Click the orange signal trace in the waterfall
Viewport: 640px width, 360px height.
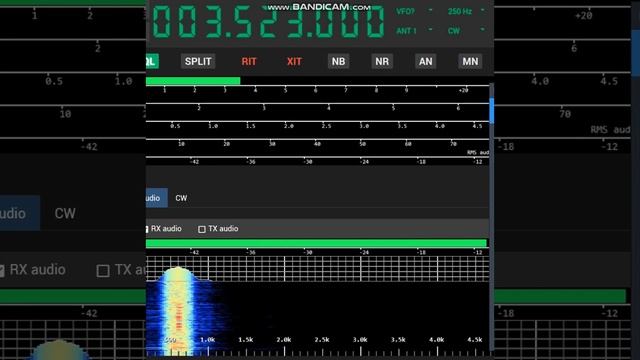coord(178,318)
